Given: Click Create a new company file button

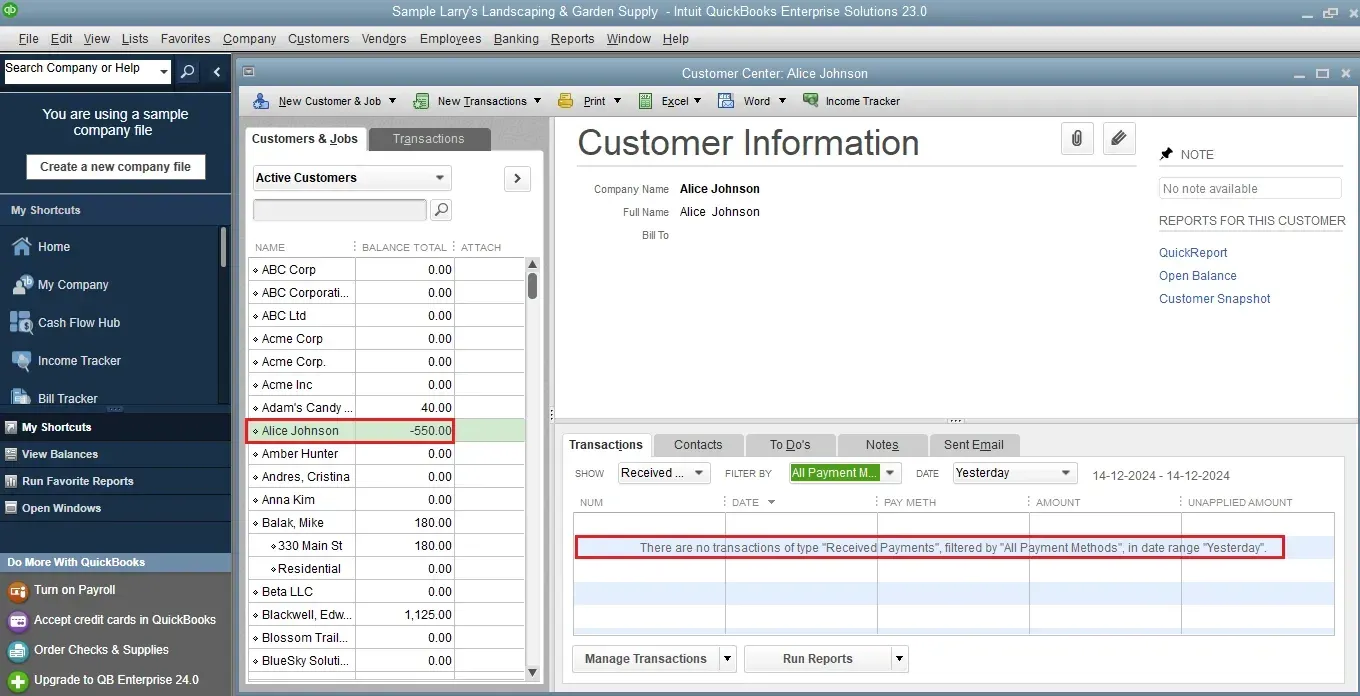Looking at the screenshot, I should [x=115, y=166].
